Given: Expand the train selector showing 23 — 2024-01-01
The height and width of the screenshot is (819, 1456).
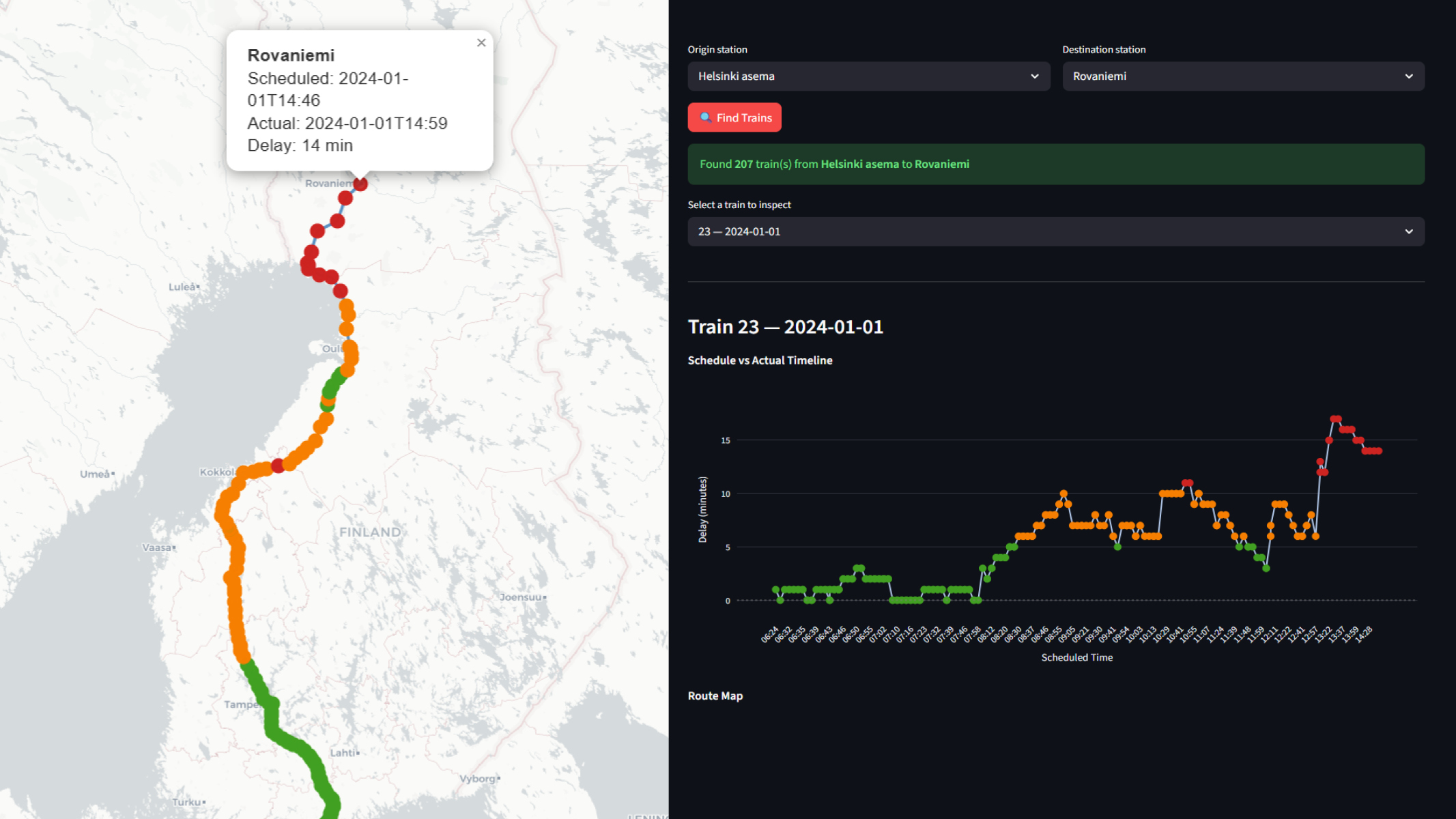Looking at the screenshot, I should click(1056, 231).
